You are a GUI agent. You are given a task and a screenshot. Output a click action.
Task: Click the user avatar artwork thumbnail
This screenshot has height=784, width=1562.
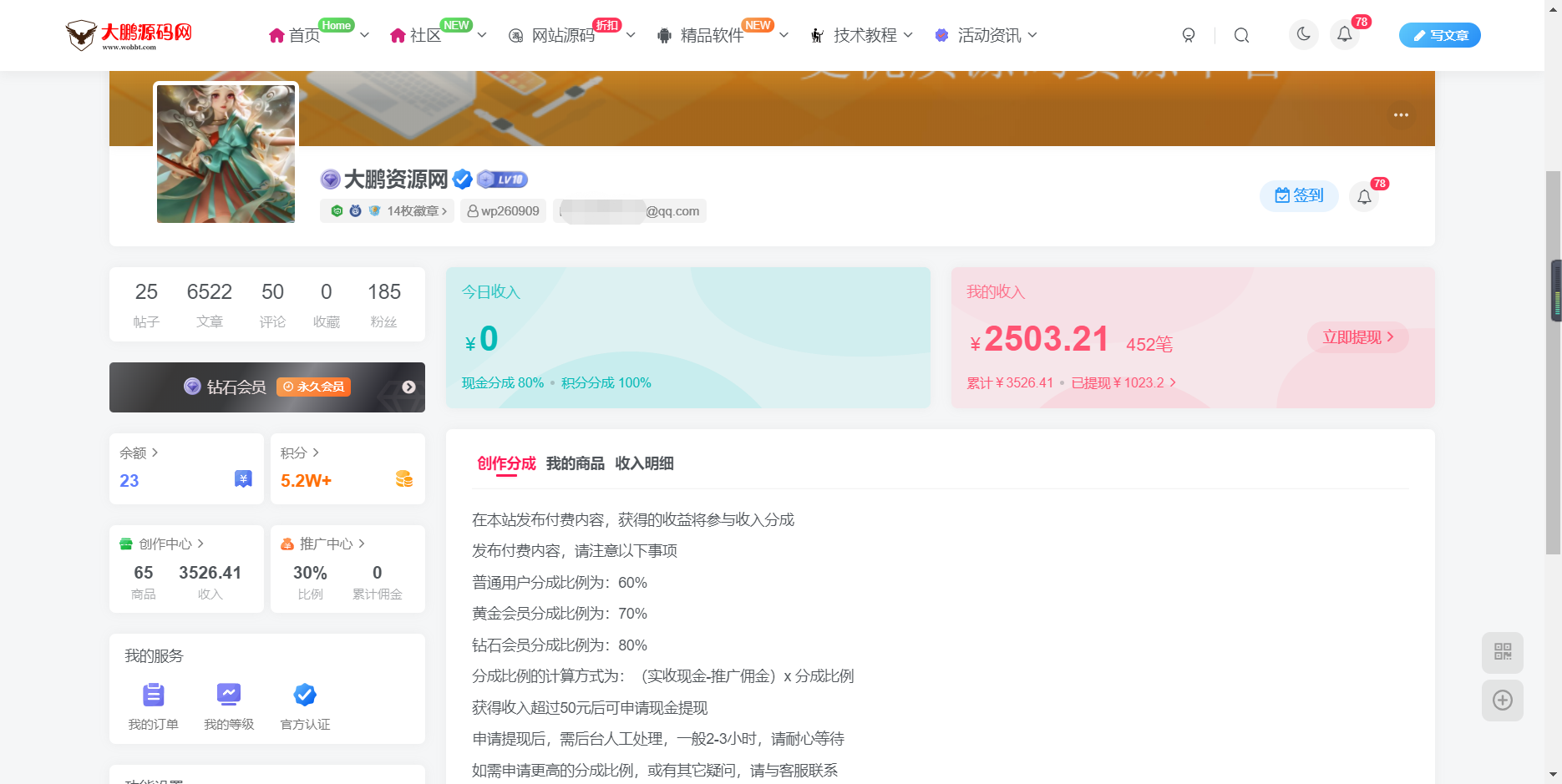(226, 153)
